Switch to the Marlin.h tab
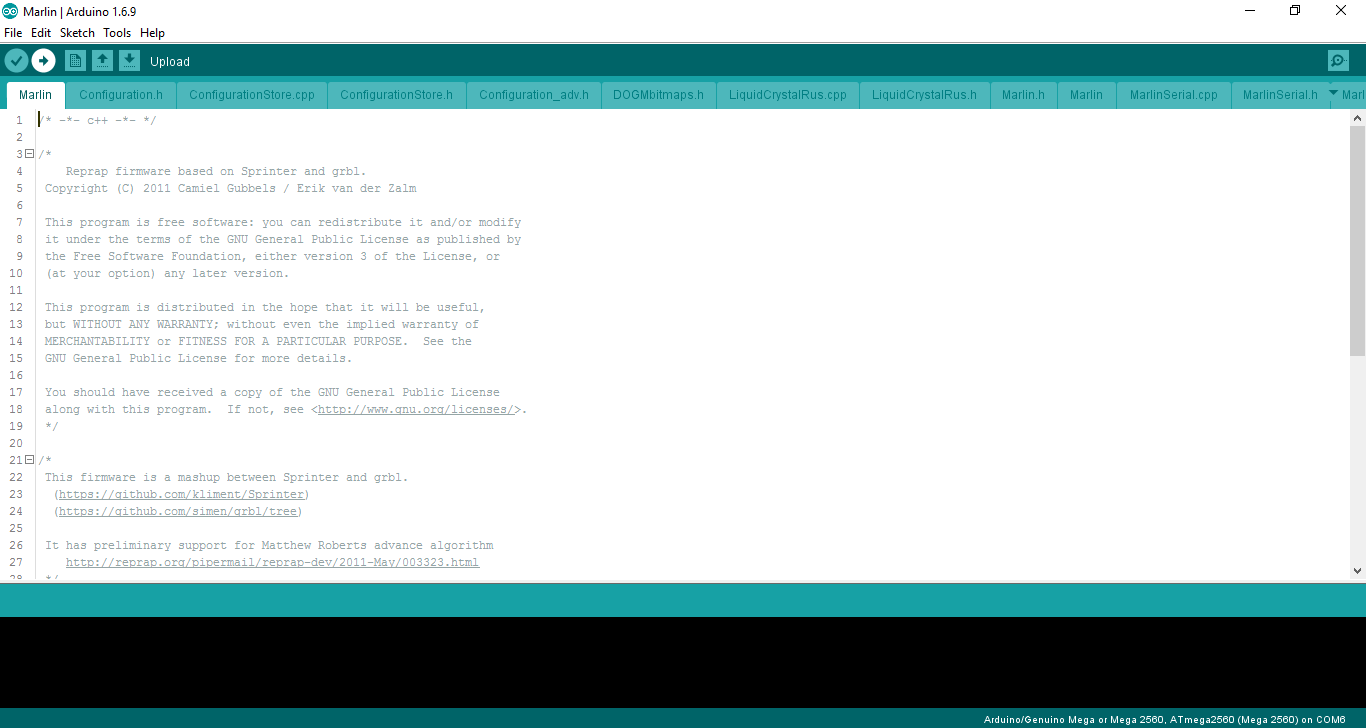 coord(1024,95)
